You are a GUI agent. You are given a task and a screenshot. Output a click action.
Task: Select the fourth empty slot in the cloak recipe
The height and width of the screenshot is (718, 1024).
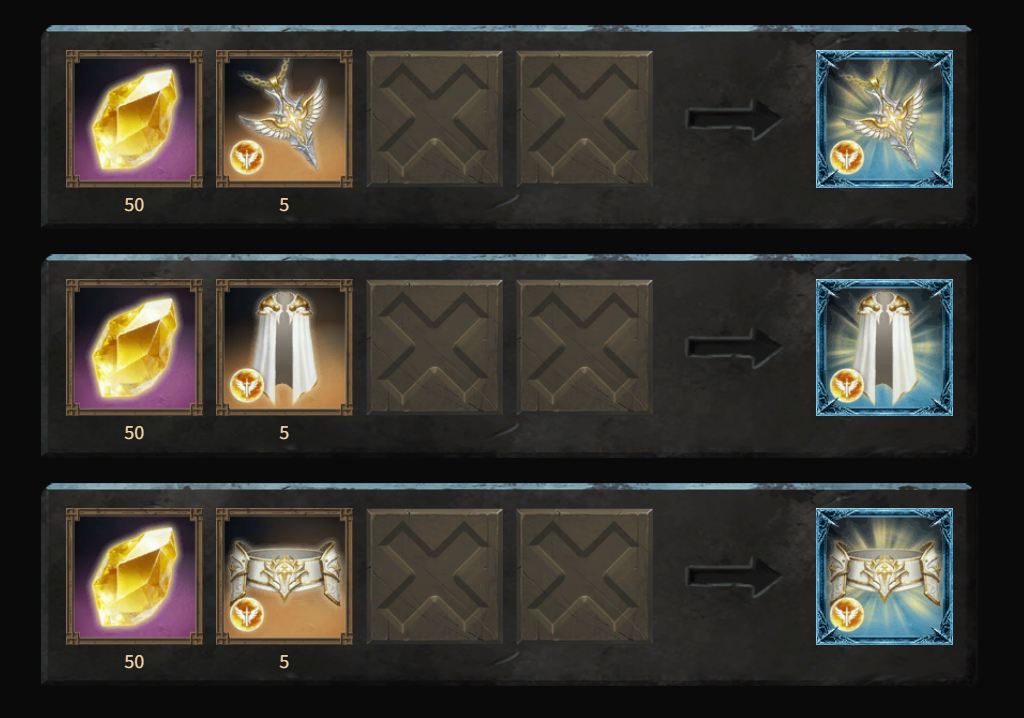coord(584,348)
